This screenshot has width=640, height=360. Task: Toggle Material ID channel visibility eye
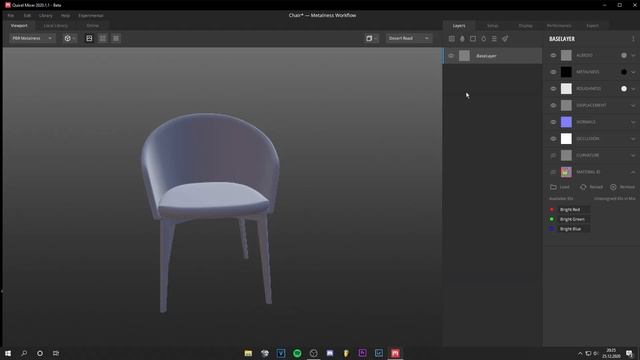553,172
